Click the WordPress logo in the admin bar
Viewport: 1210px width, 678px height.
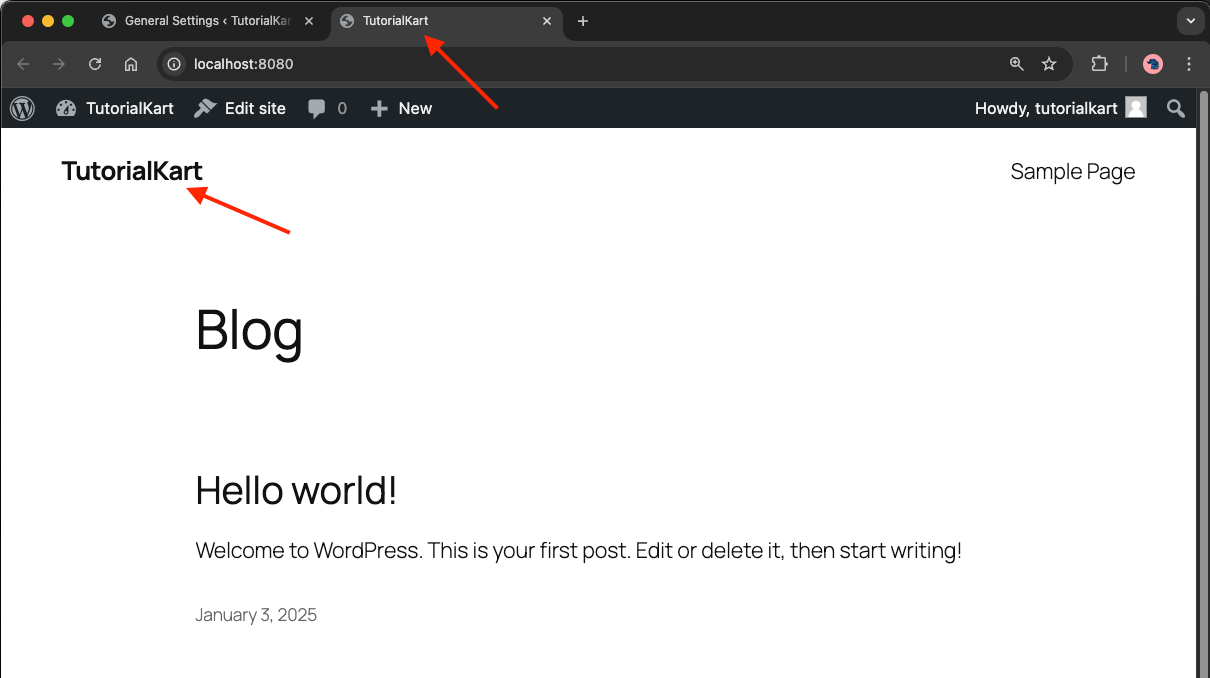(x=22, y=108)
